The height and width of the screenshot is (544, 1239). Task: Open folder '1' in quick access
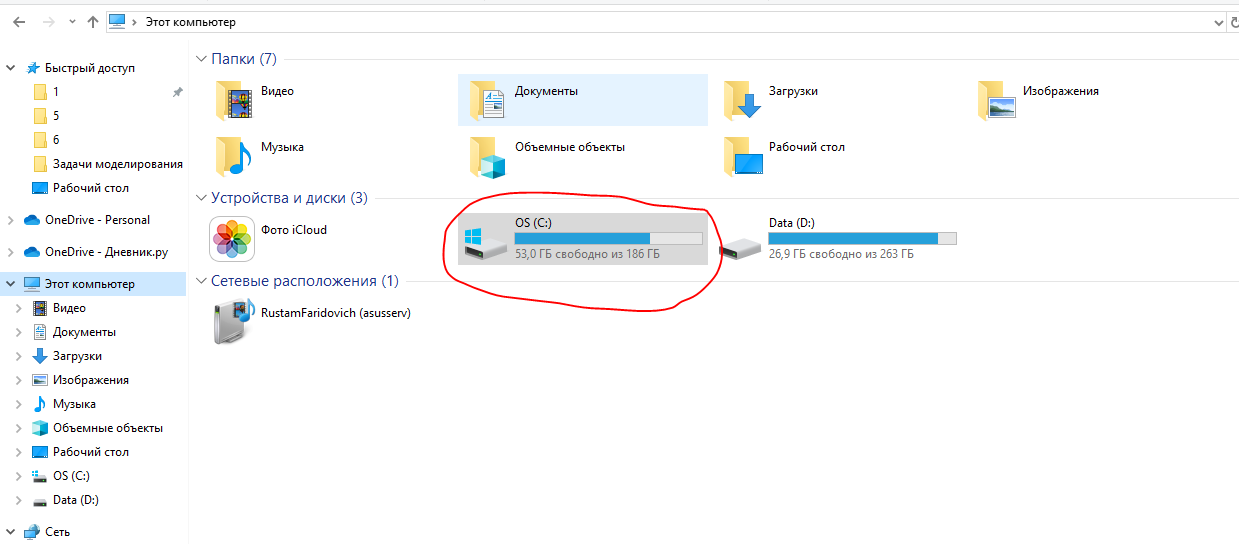(56, 92)
